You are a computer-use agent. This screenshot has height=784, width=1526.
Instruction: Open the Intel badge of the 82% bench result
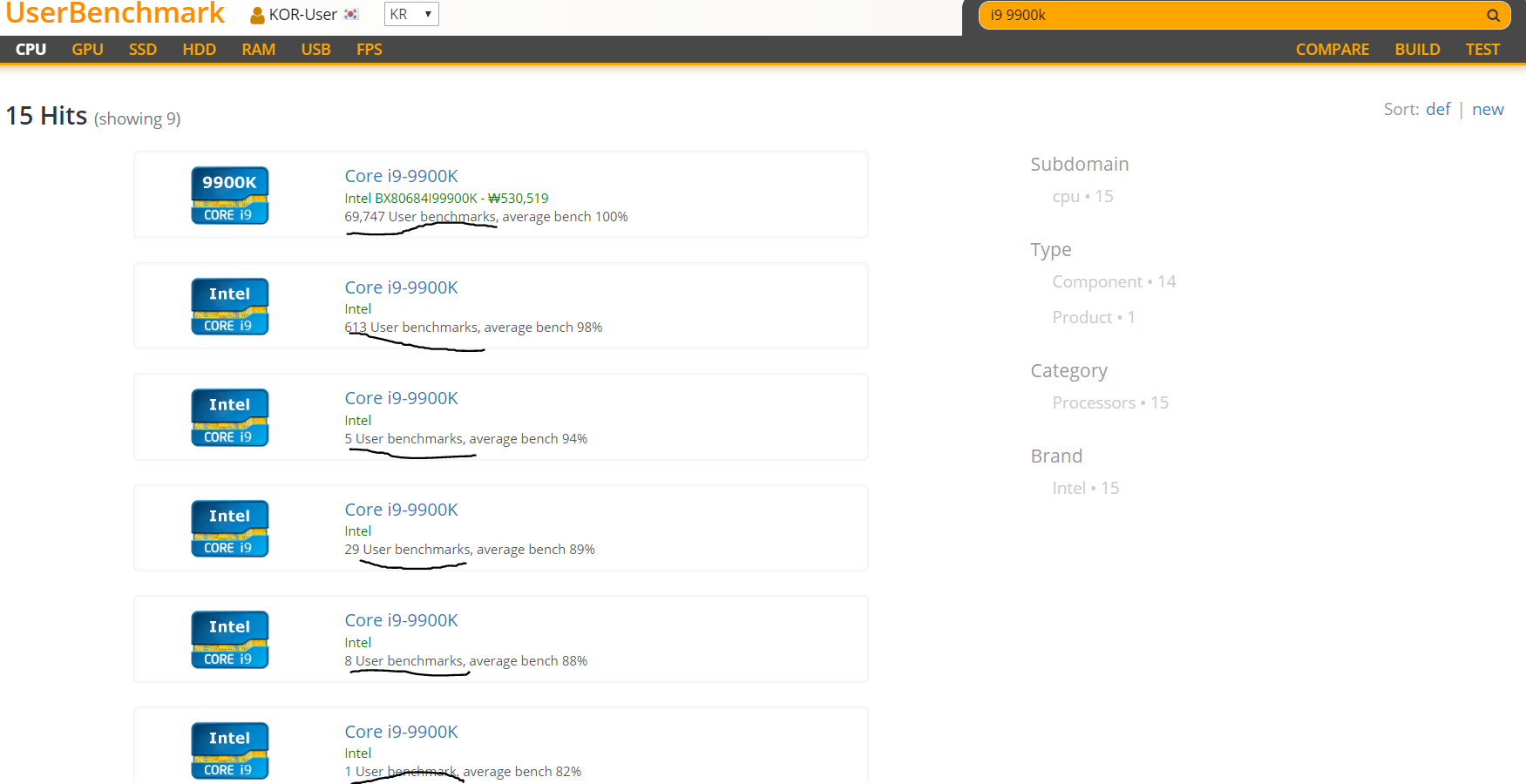tap(230, 751)
